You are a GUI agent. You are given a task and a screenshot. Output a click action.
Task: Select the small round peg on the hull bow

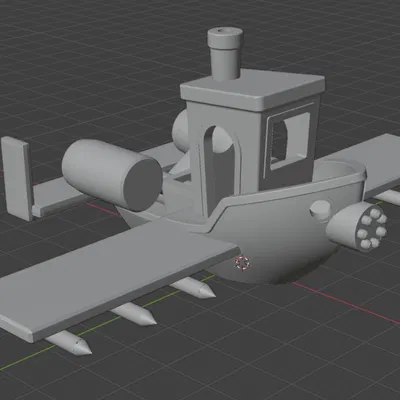point(320,211)
